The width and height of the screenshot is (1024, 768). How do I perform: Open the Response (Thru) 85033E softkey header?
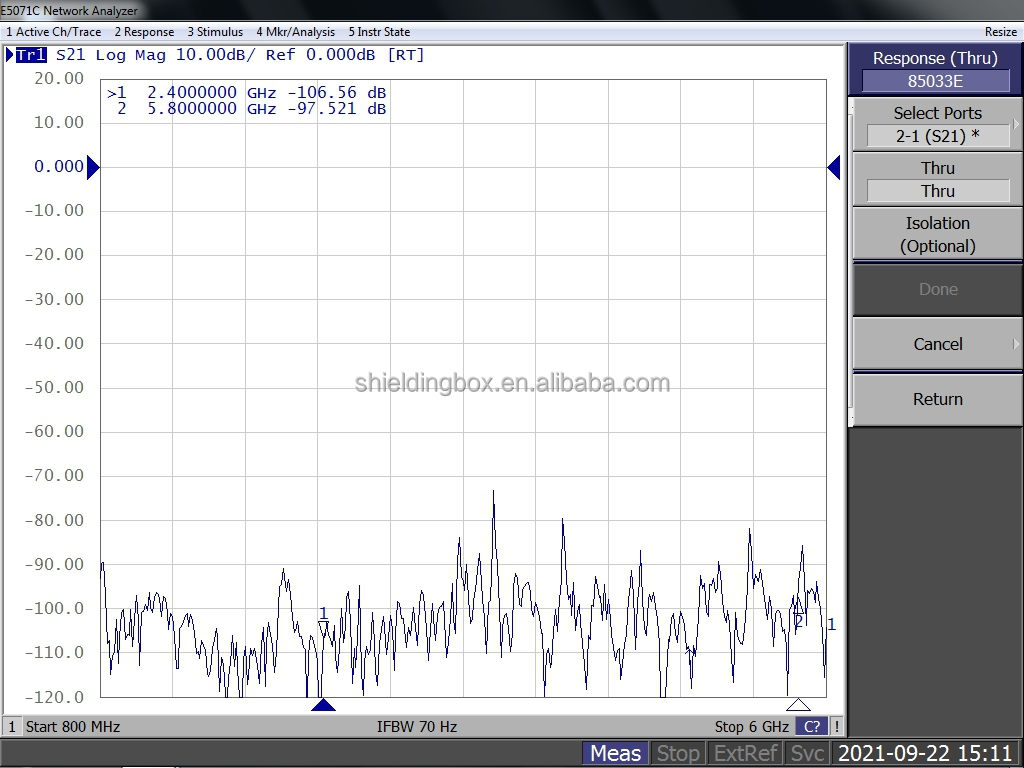(936, 69)
